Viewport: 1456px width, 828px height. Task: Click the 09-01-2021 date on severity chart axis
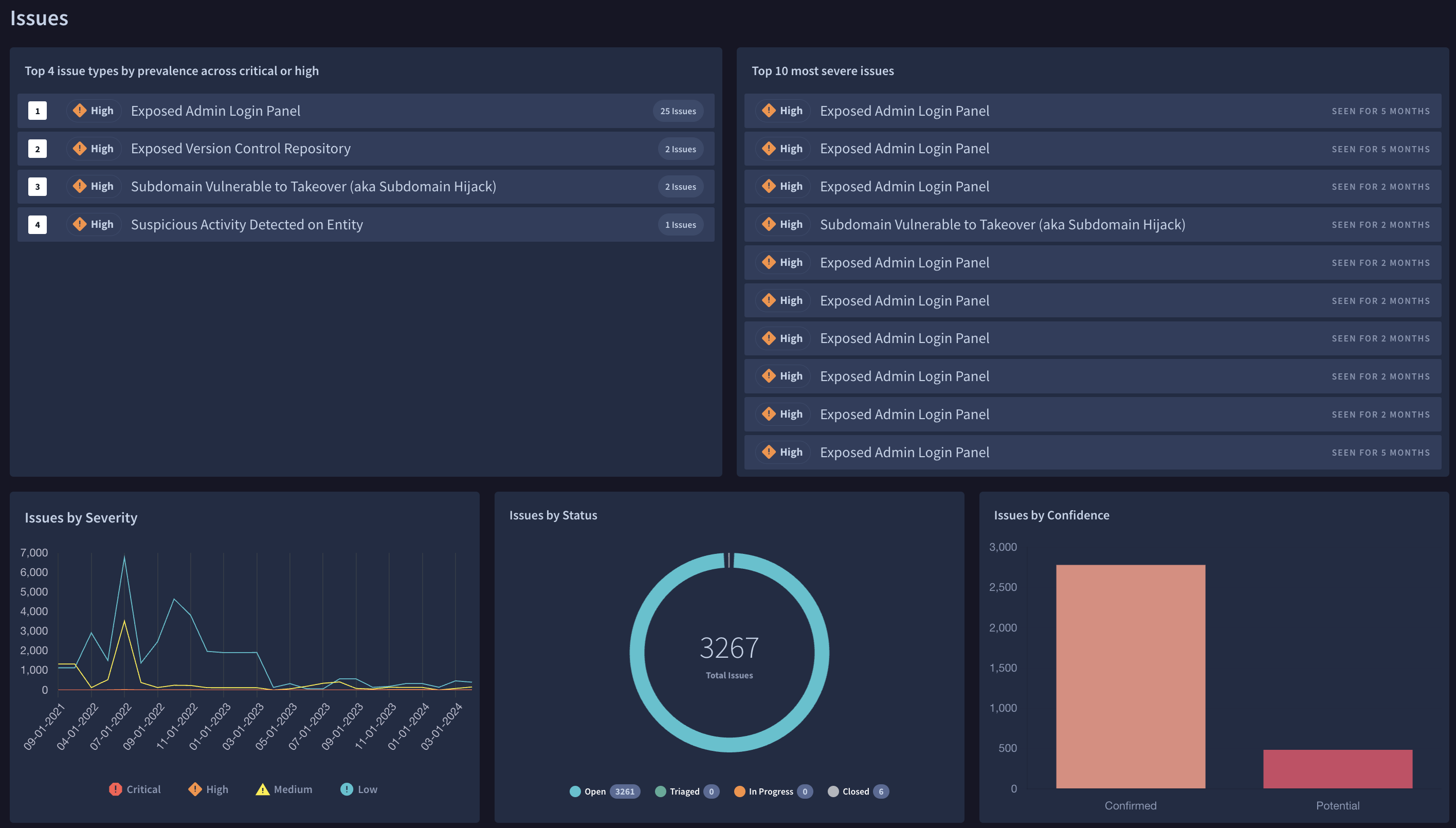coord(44,727)
